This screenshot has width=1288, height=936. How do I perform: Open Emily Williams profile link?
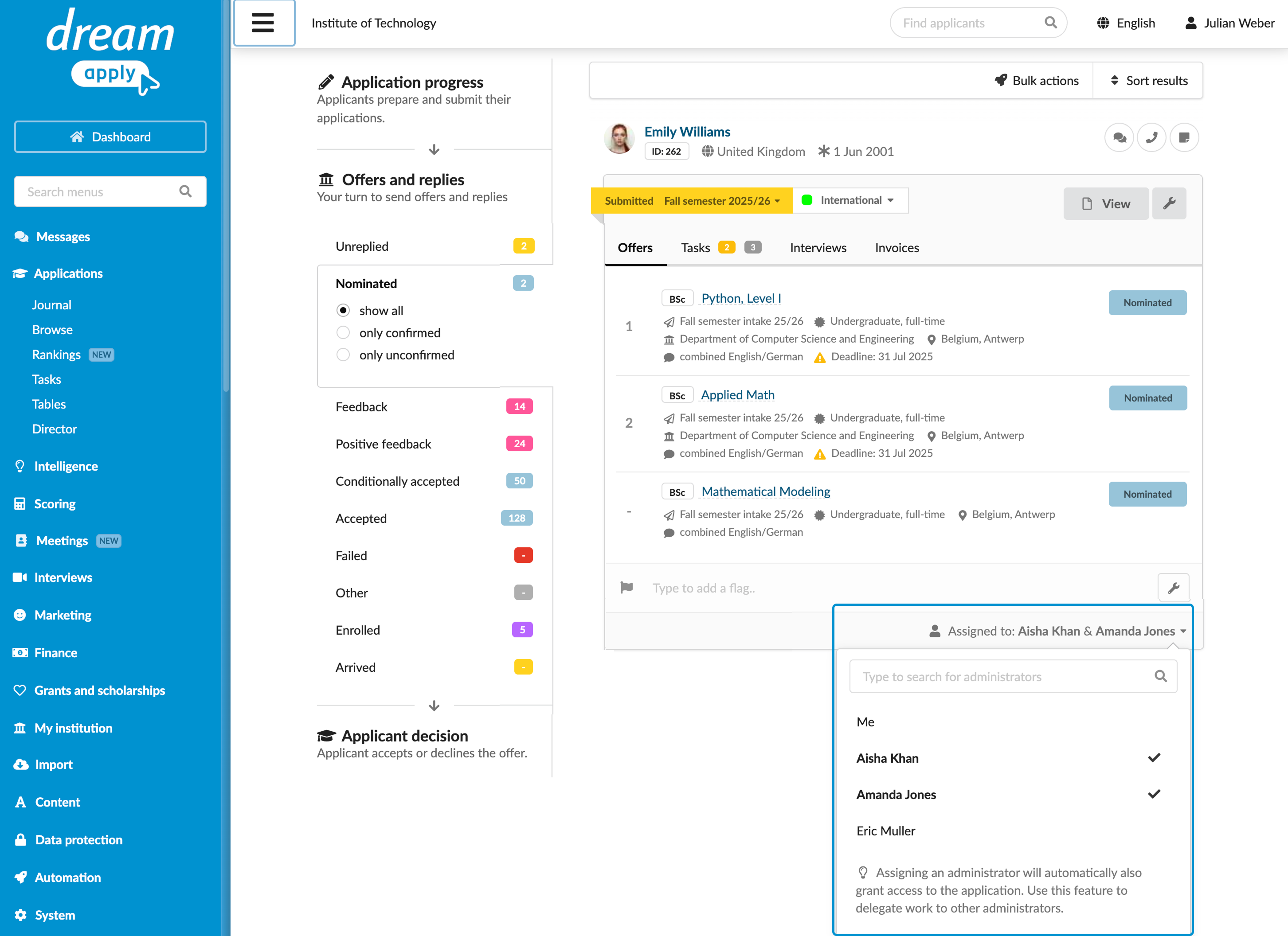click(687, 132)
